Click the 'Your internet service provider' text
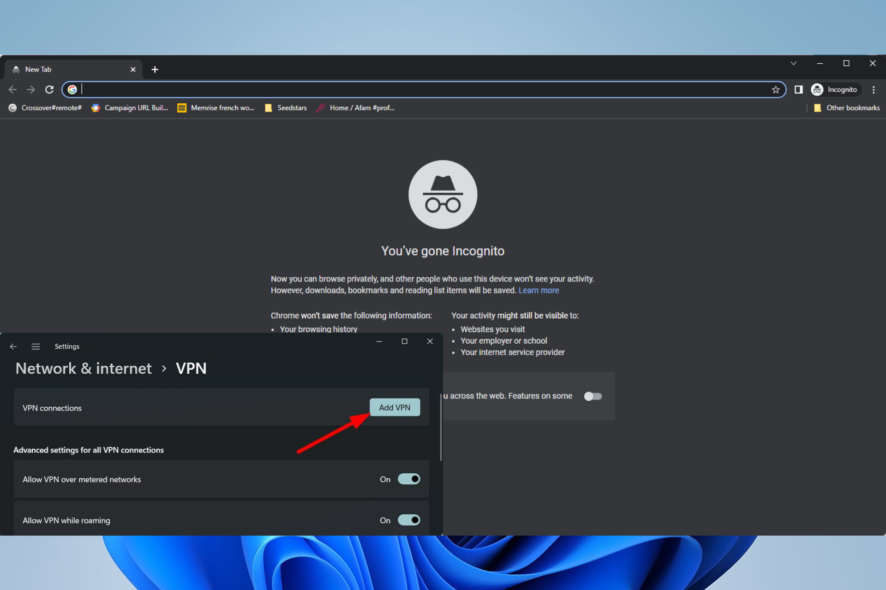The width and height of the screenshot is (886, 590). 513,352
